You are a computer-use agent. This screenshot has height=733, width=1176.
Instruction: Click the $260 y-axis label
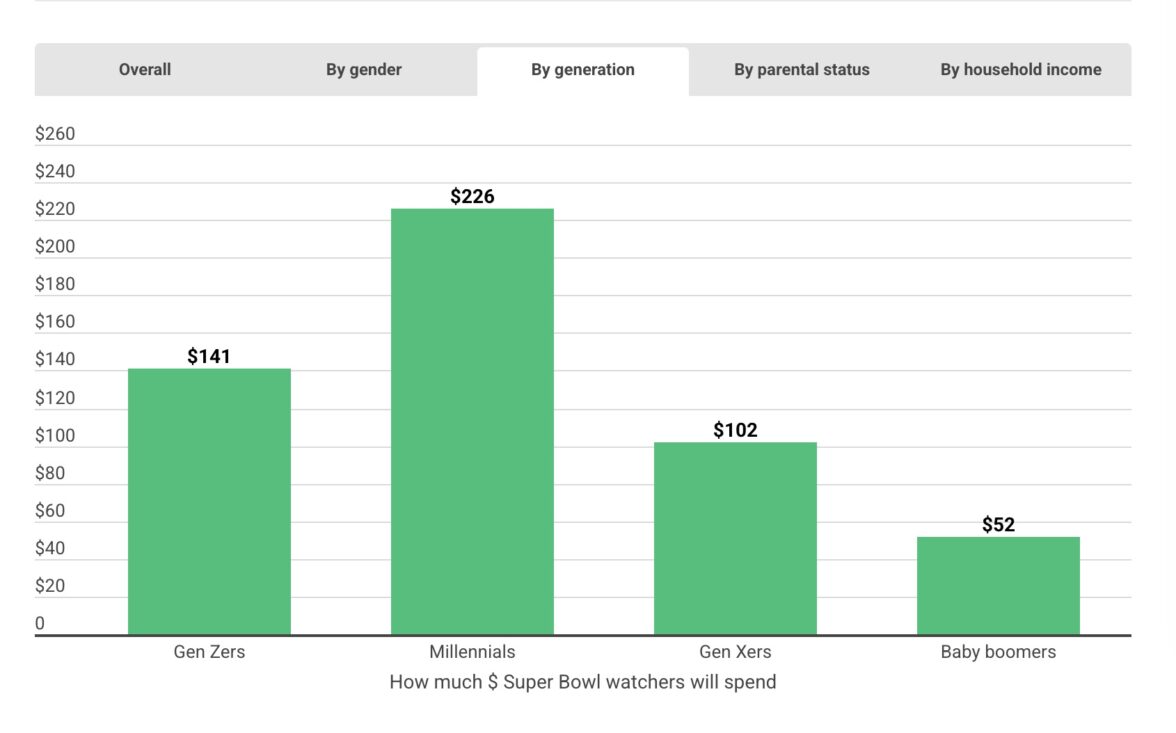(55, 134)
